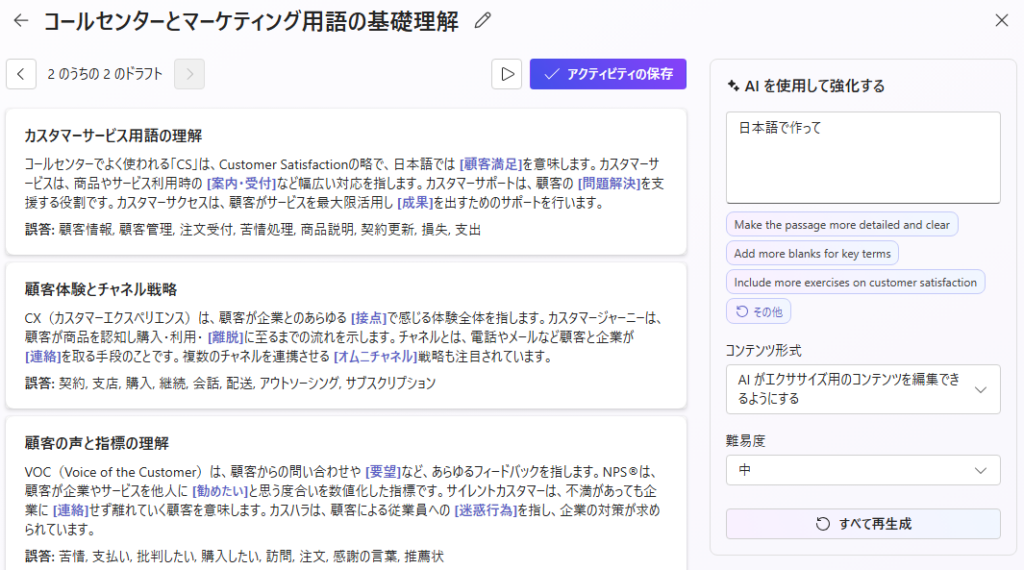Close the activity editor with X
The height and width of the screenshot is (570, 1024).
[1001, 20]
